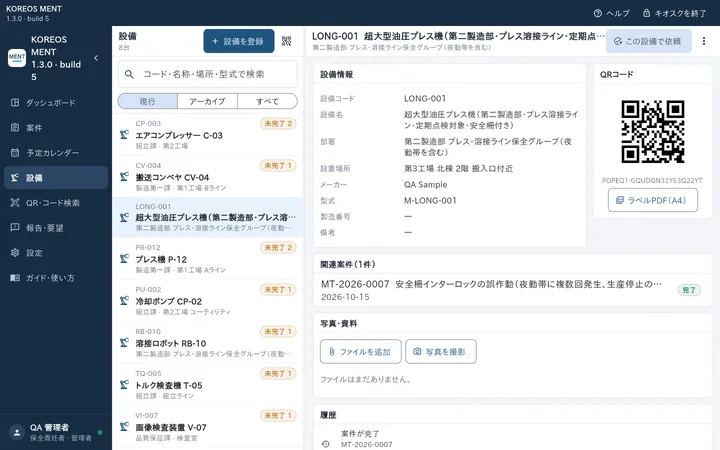Image resolution: width=720 pixels, height=450 pixels.
Task: Select 搬送コンベヤ CV-04 in list
Action: 208,177
